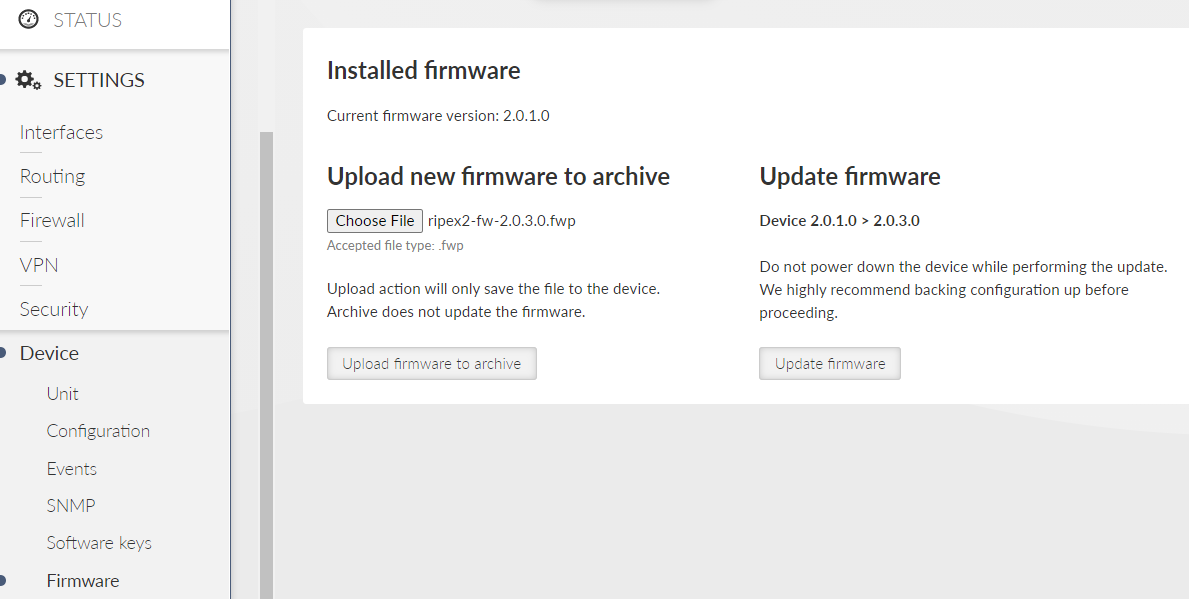Select Firewall in the sidebar

click(x=52, y=220)
